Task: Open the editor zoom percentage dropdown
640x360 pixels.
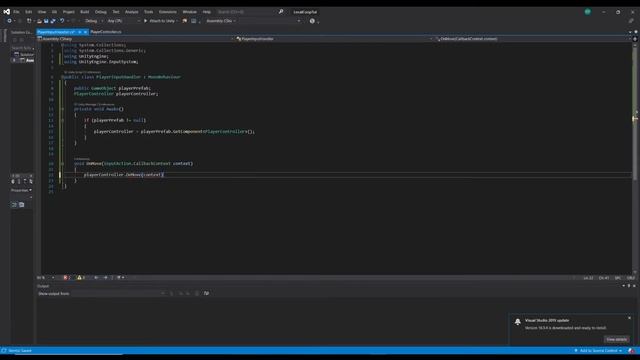Action: click(45, 278)
